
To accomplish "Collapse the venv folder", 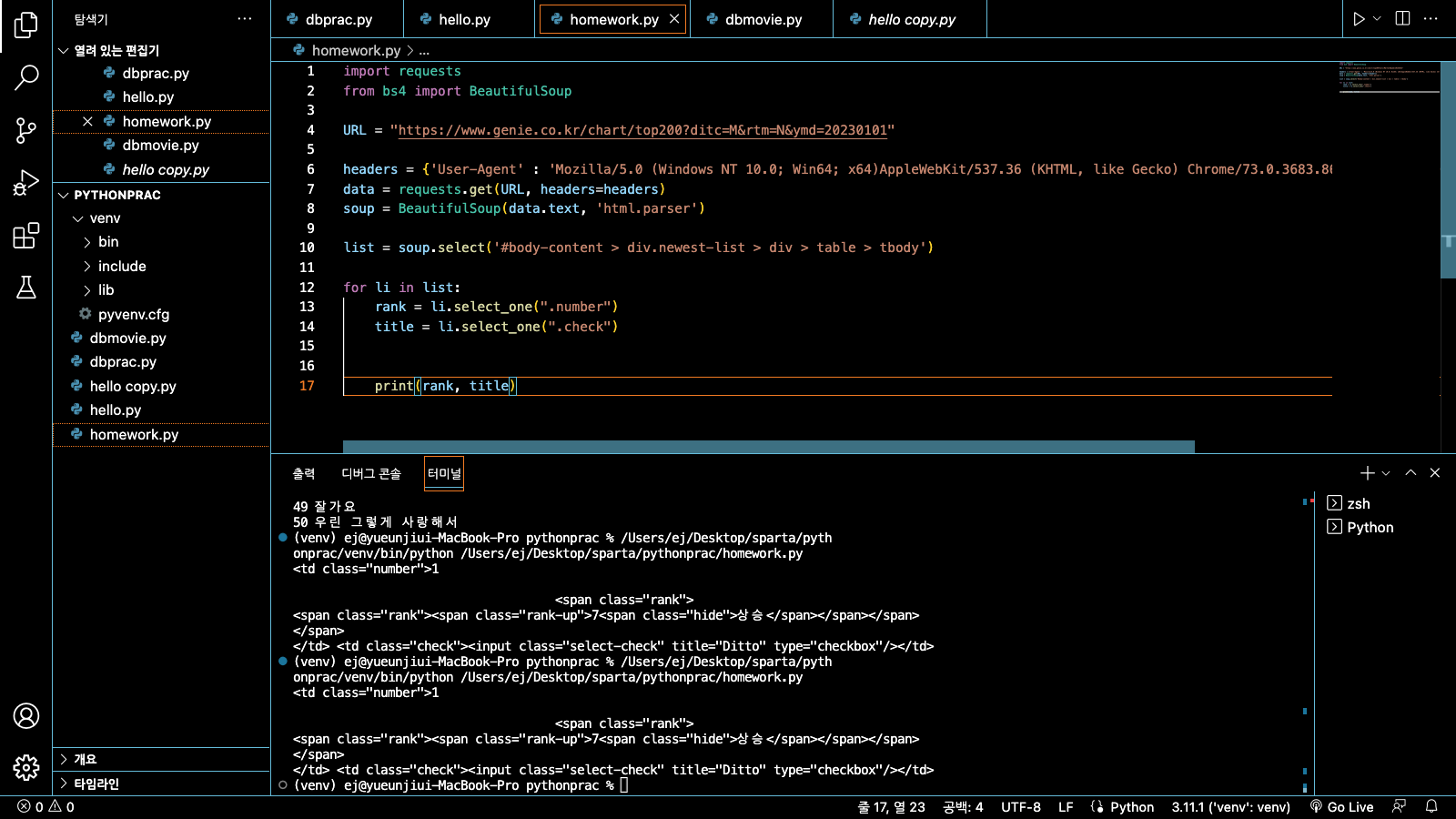I will click(x=161, y=218).
